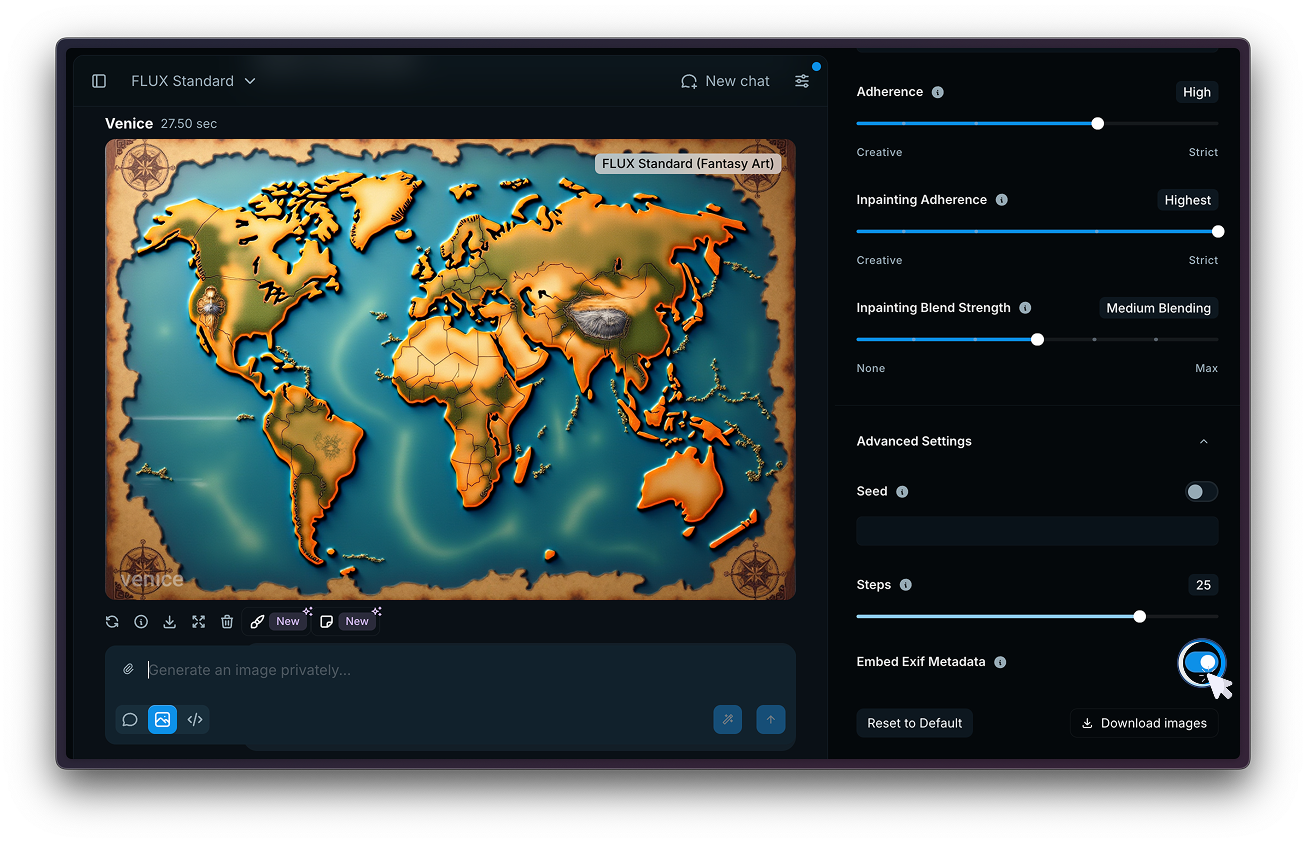The height and width of the screenshot is (843, 1306).
Task: Expand the image to fullscreen
Action: (x=199, y=622)
